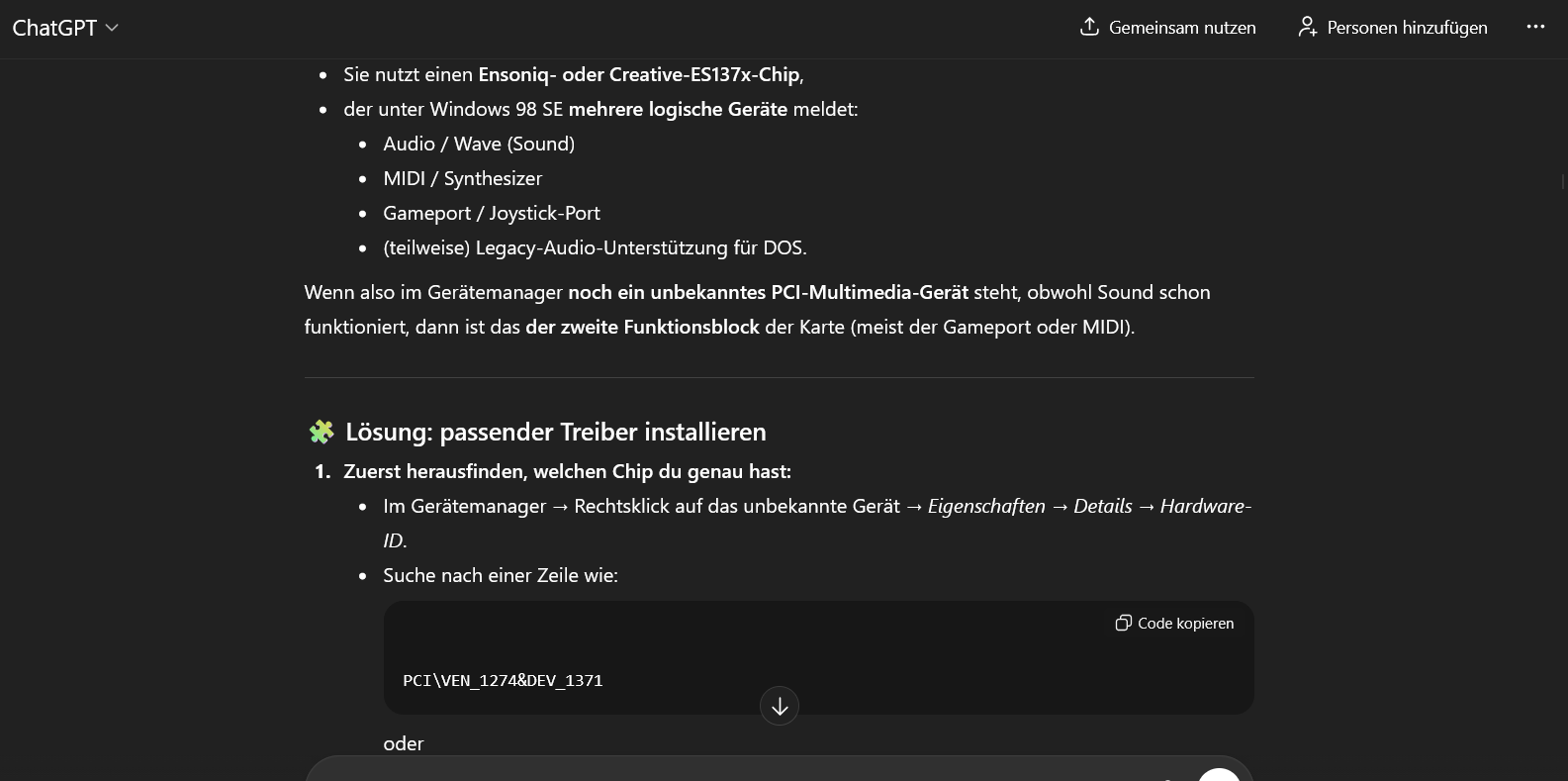Click the share upload icon
Viewport: 1568px width, 781px height.
(1089, 27)
